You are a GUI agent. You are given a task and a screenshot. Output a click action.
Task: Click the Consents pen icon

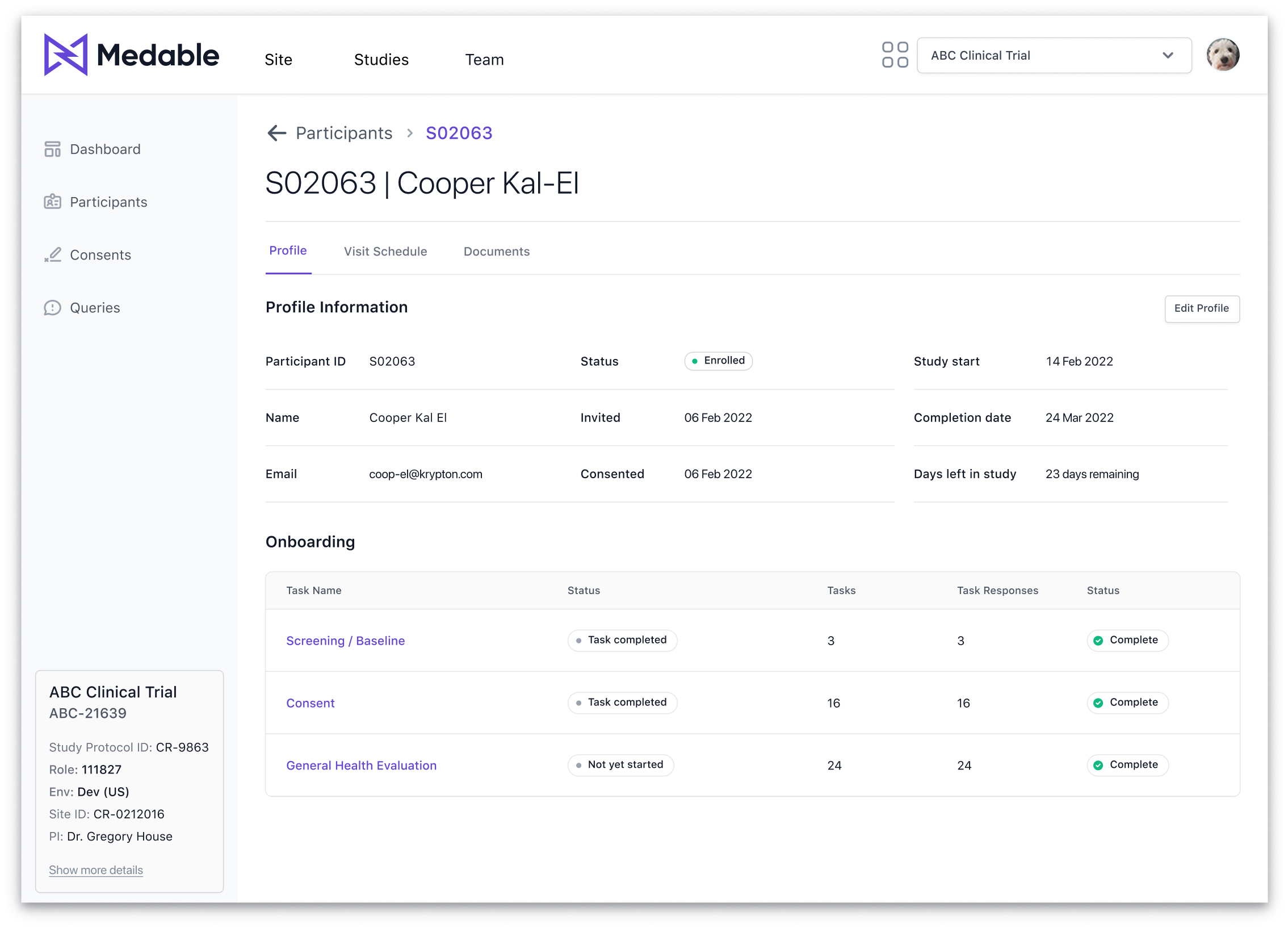tap(52, 254)
